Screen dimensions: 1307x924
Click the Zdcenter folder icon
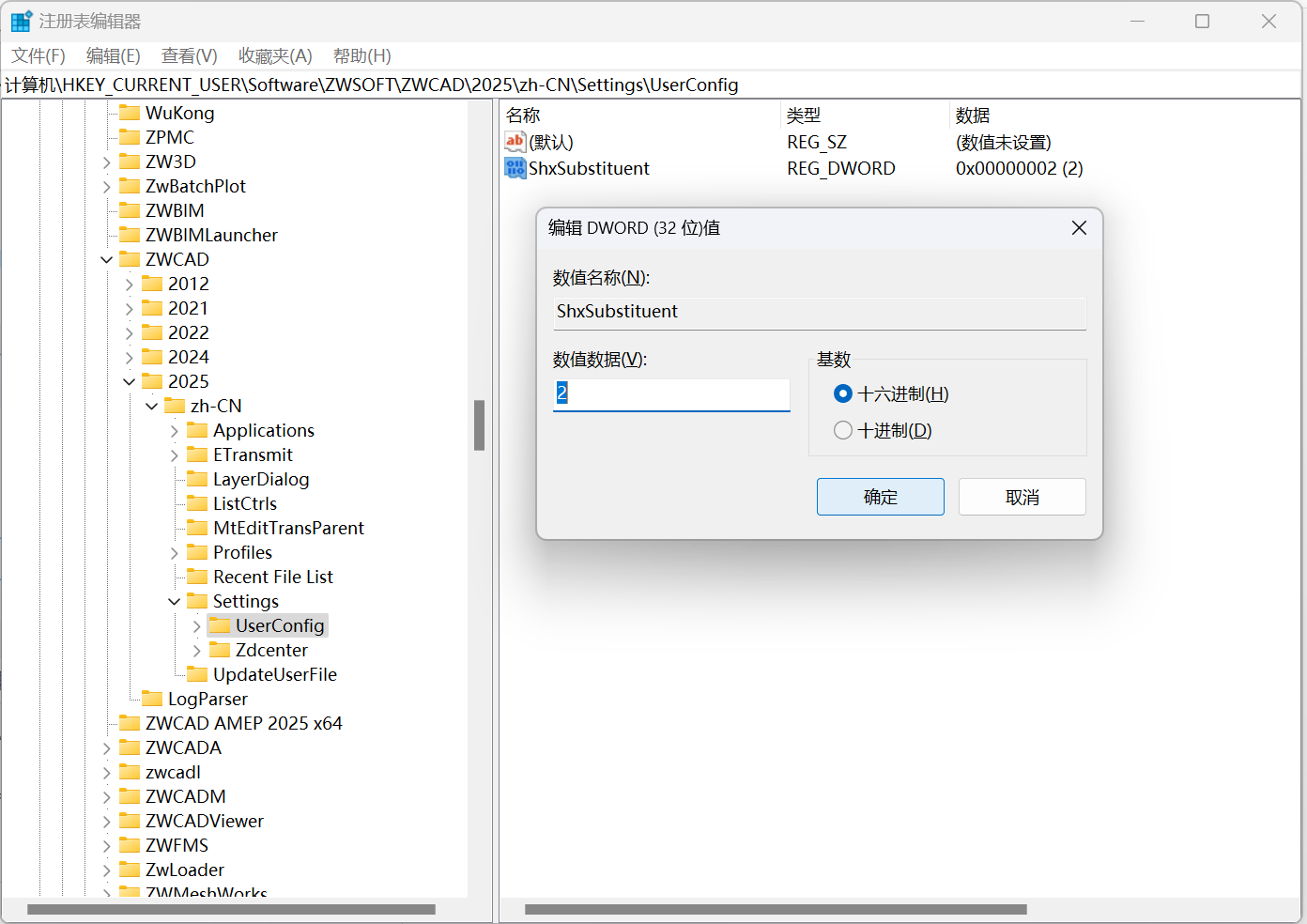coord(220,650)
